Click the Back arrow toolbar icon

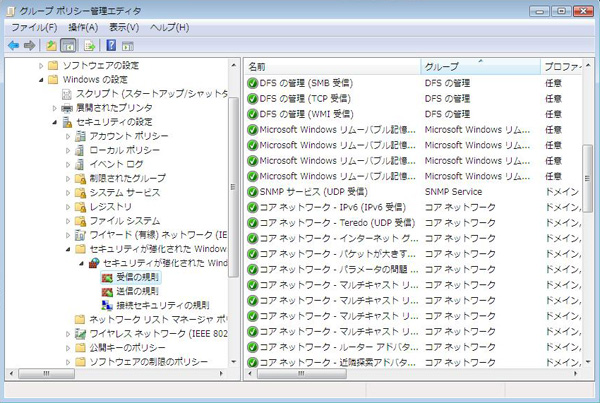click(13, 46)
